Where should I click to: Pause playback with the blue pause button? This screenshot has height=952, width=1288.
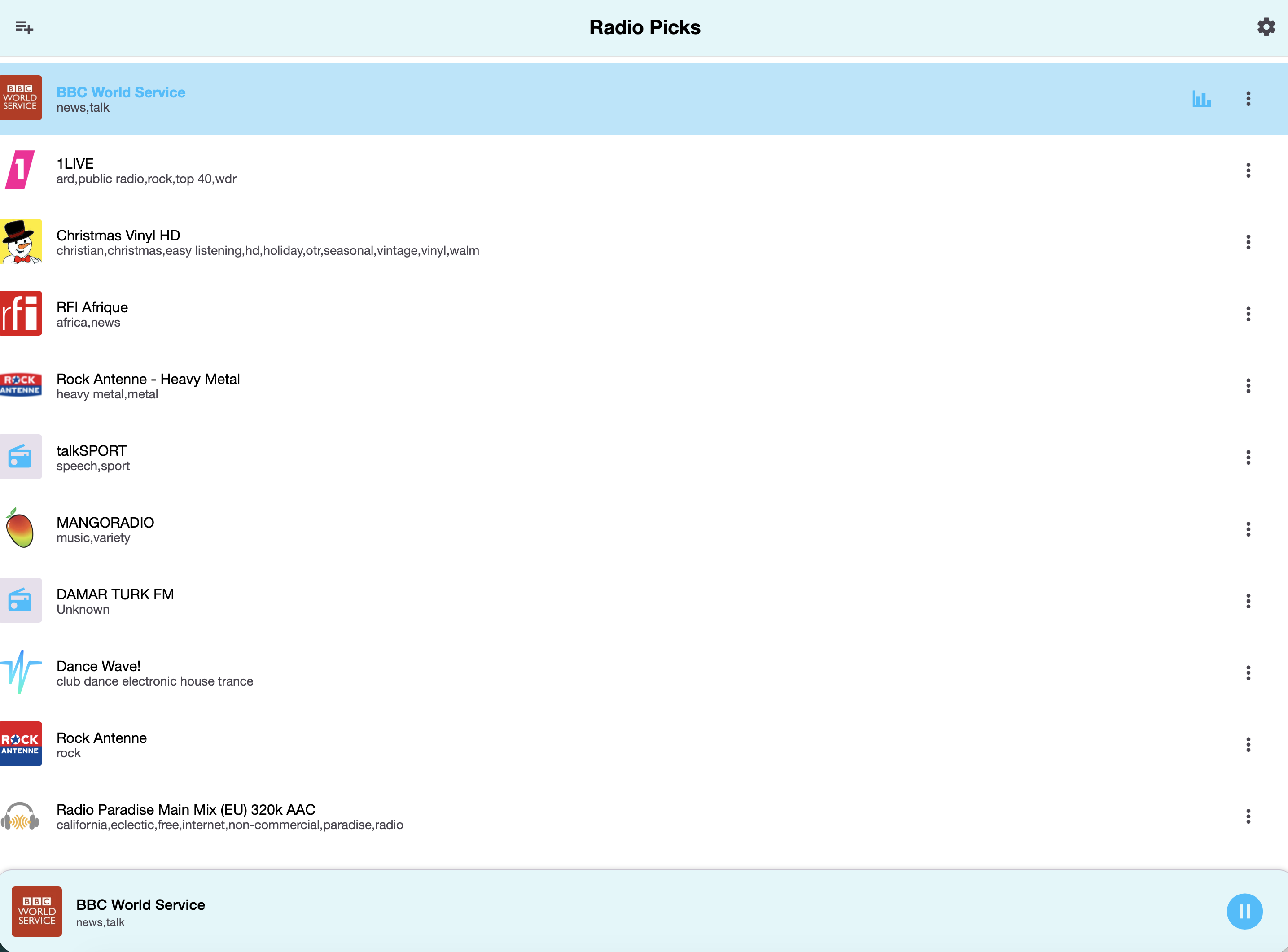coord(1244,911)
